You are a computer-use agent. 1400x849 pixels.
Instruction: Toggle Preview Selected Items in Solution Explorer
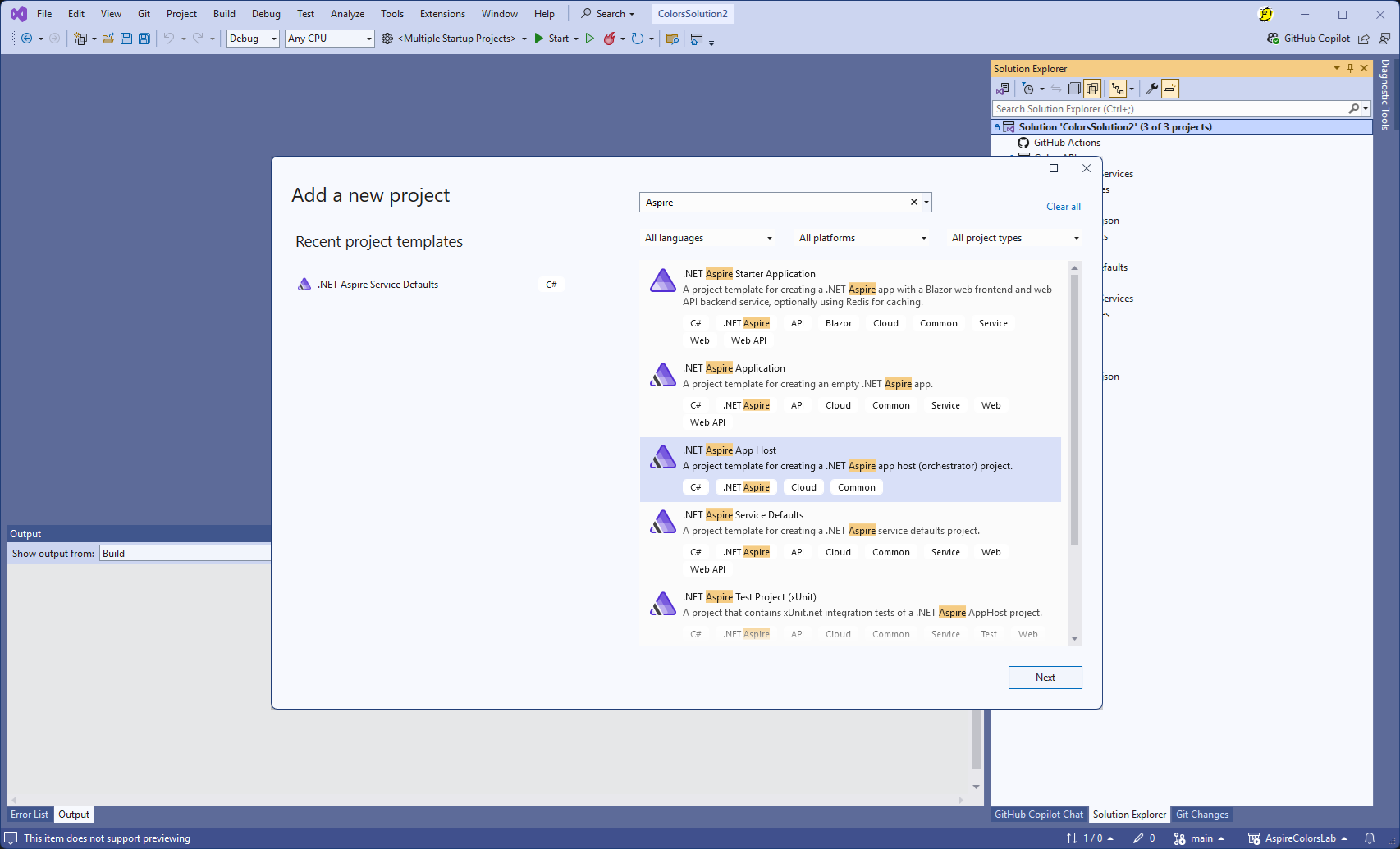coord(1170,89)
